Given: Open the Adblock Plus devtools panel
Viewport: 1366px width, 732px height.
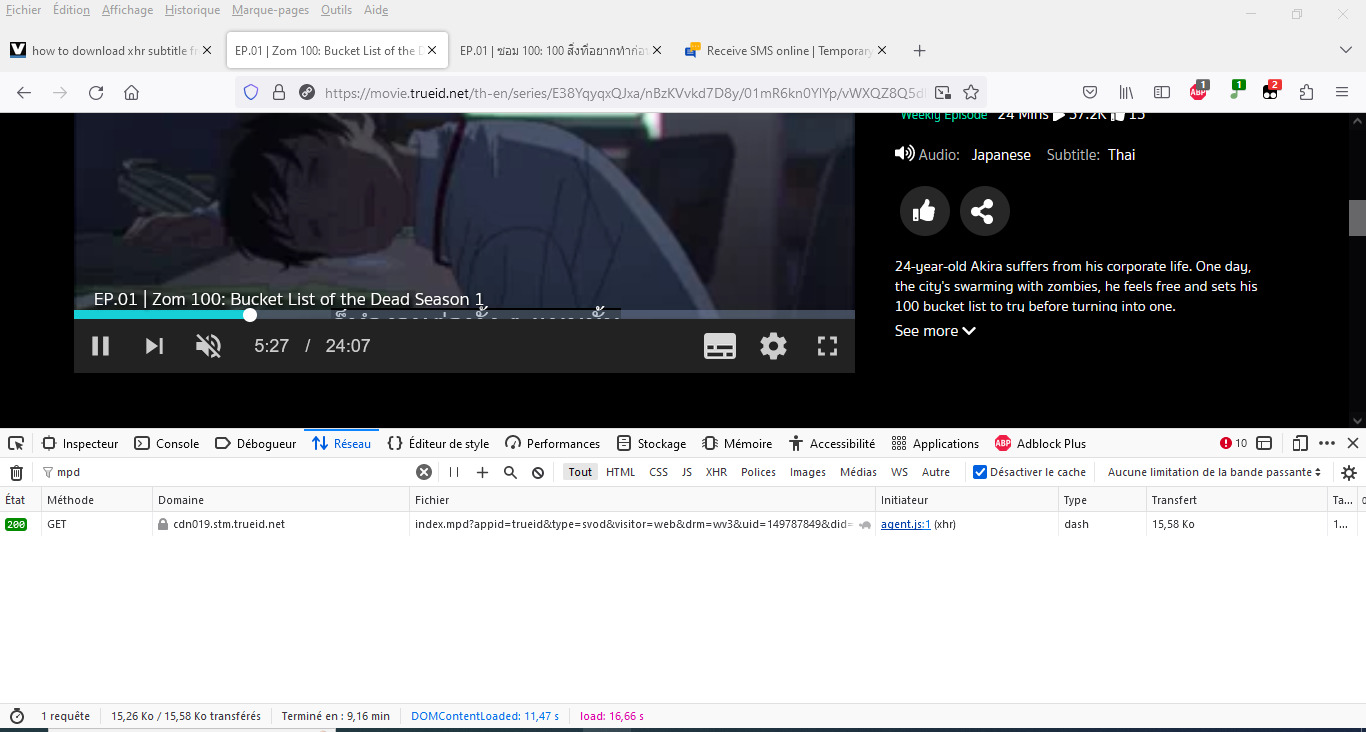Looking at the screenshot, I should 1040,444.
